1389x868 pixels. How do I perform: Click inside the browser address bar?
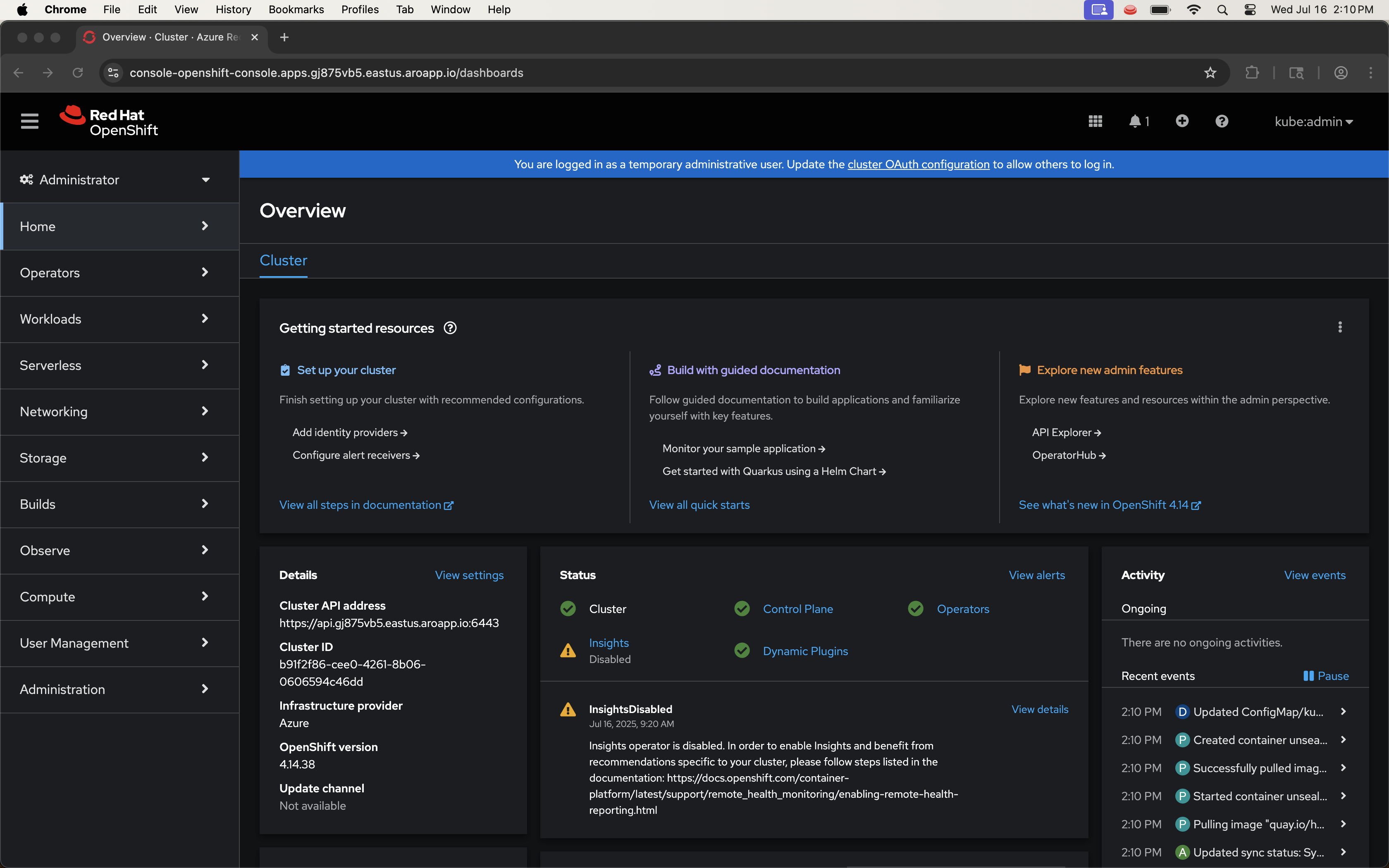point(402,73)
